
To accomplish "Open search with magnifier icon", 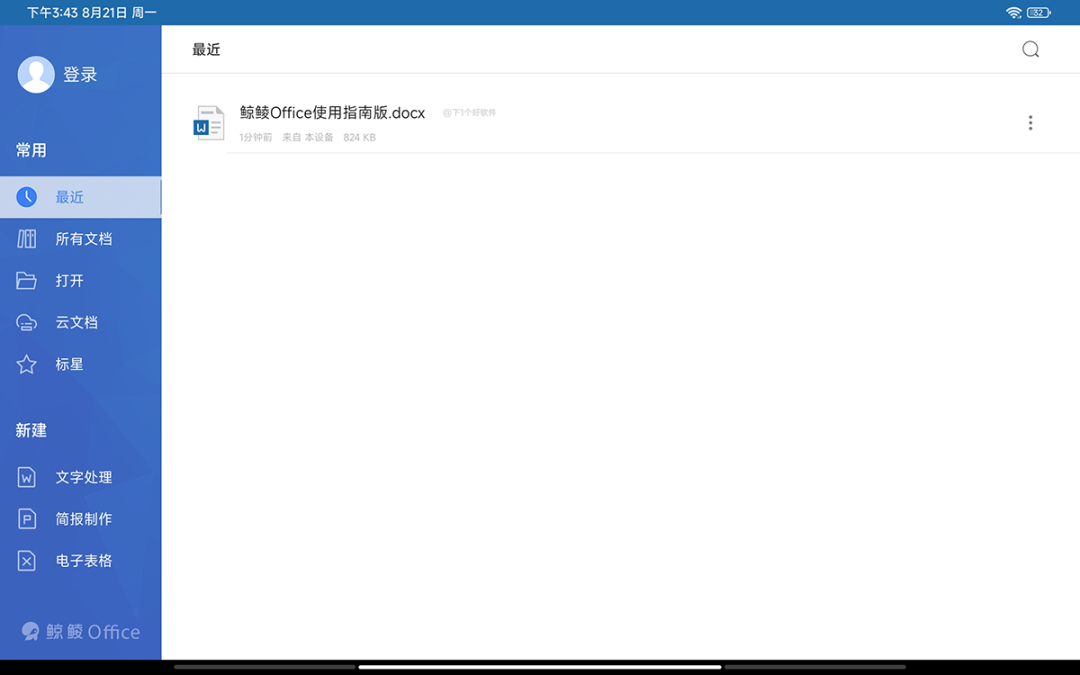I will pyautogui.click(x=1030, y=49).
